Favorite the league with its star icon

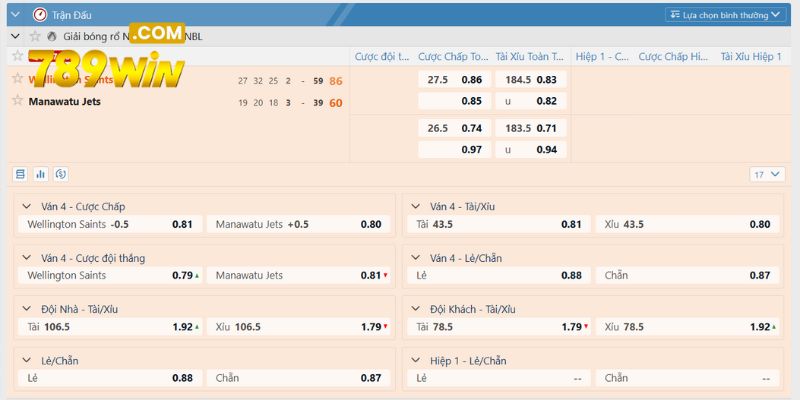[35, 36]
